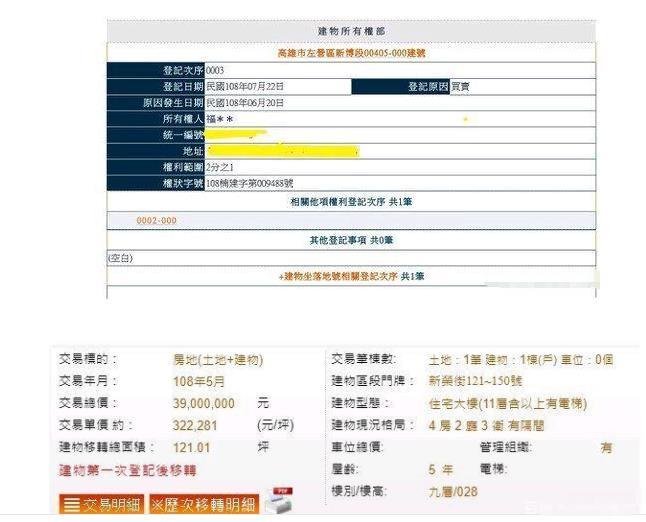The height and width of the screenshot is (522, 646).
Task: Click the 0002-000 registration link
Action: (156, 220)
